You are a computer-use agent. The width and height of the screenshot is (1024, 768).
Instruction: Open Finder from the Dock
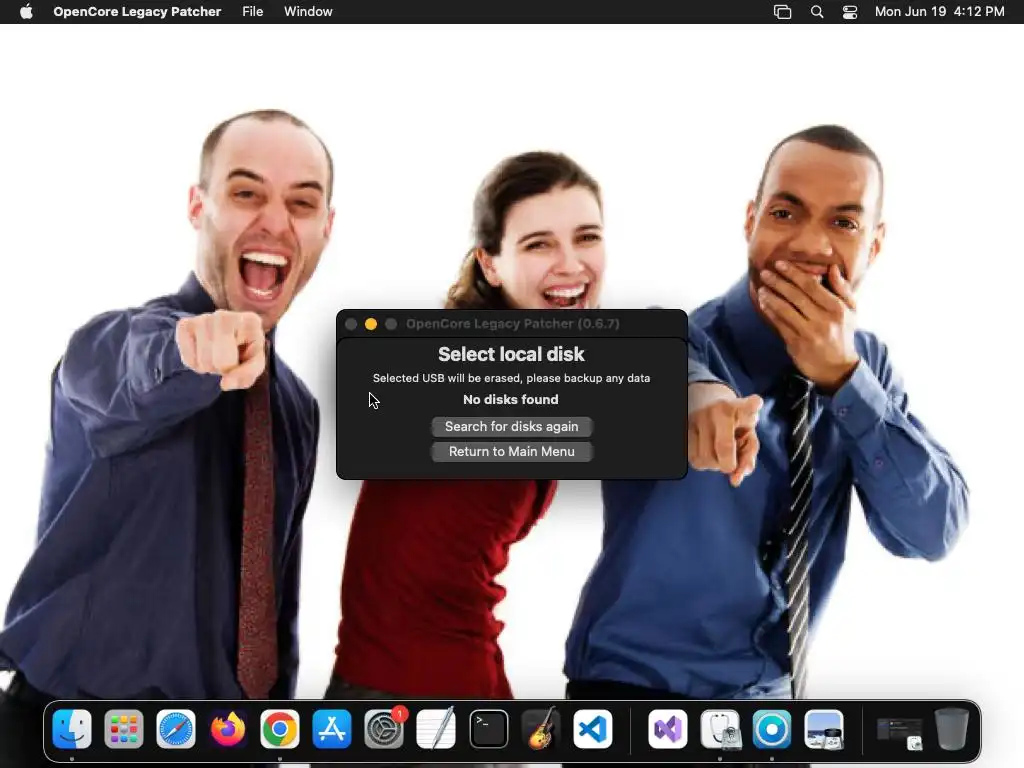(72, 729)
